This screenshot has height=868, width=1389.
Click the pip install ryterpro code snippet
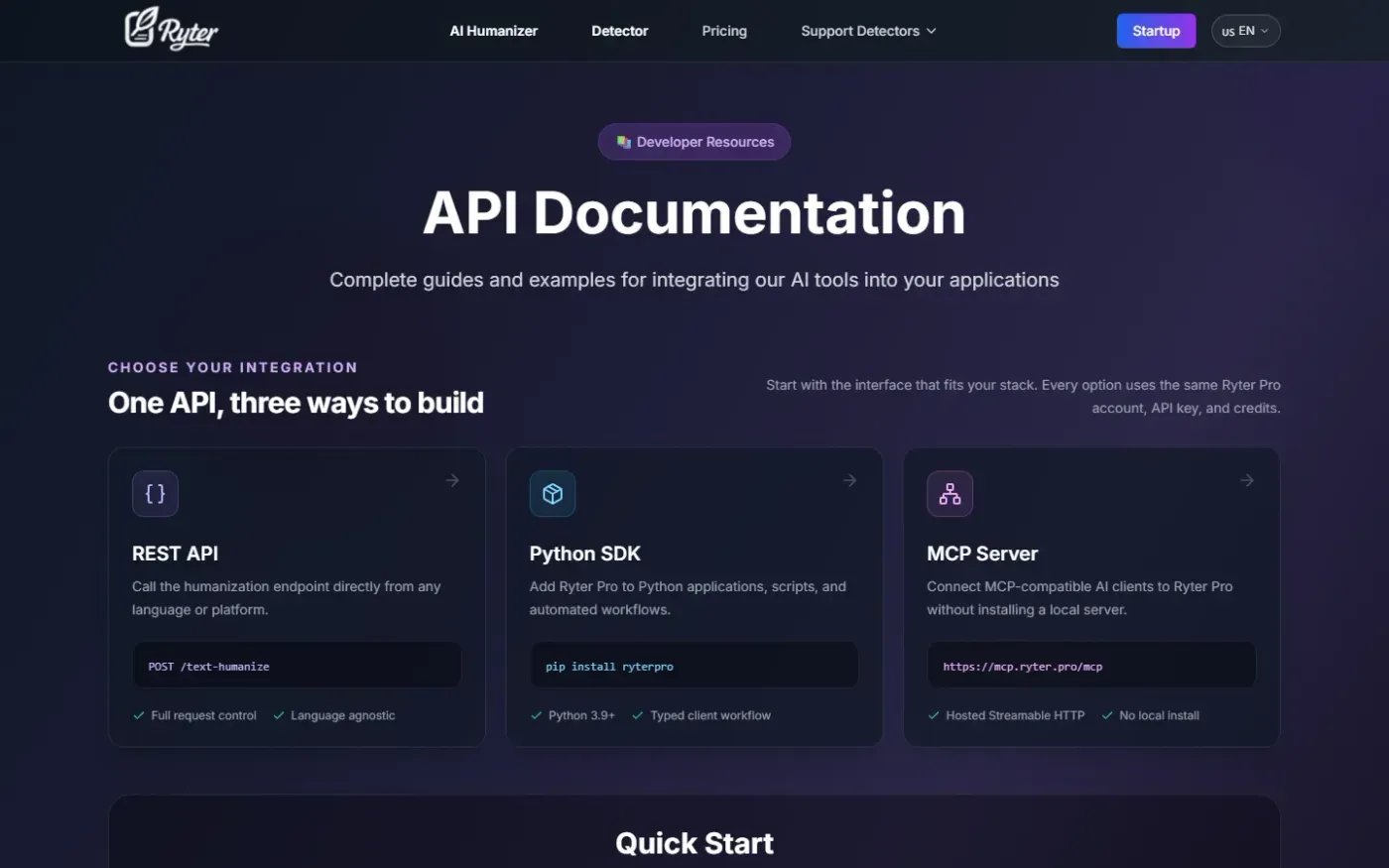[x=694, y=666]
